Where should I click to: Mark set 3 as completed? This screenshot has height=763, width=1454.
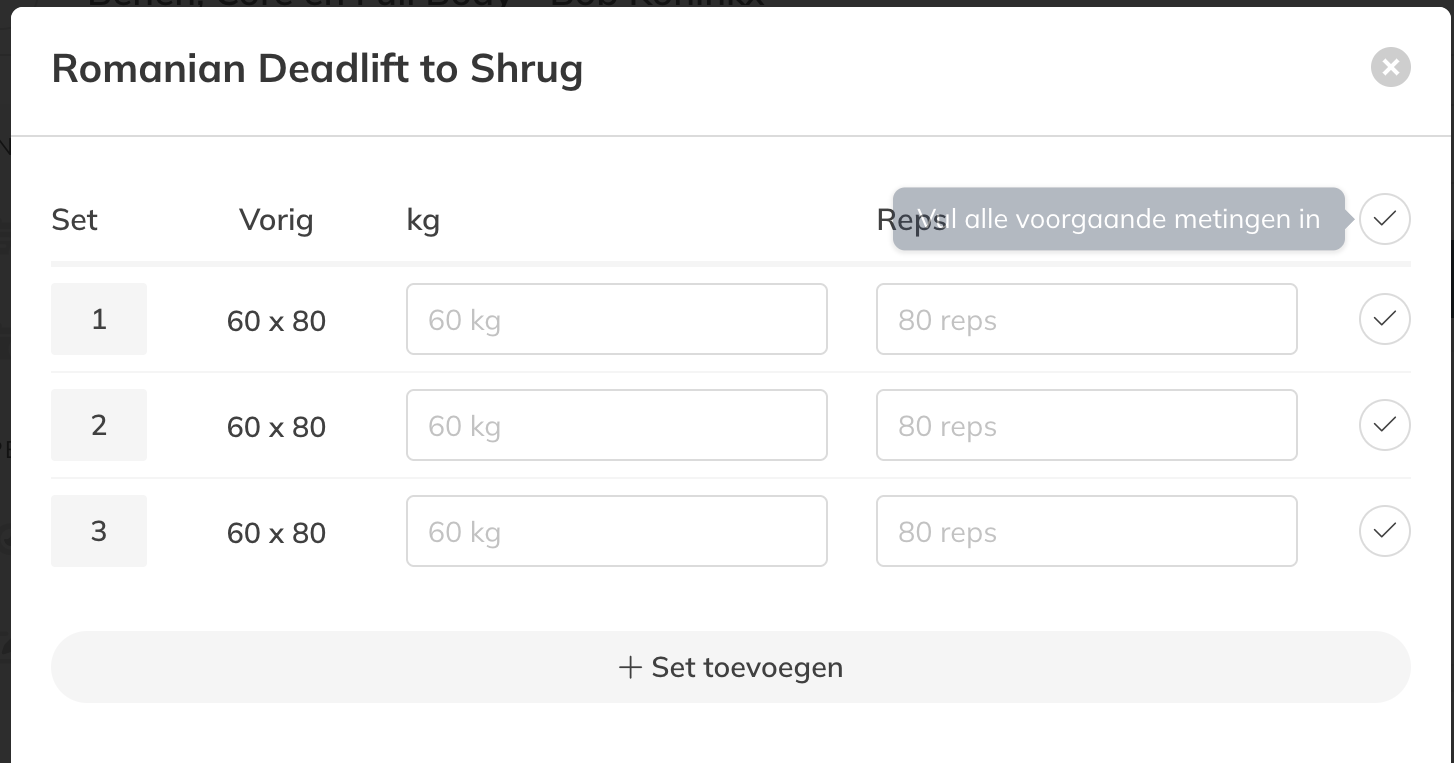pos(1384,531)
